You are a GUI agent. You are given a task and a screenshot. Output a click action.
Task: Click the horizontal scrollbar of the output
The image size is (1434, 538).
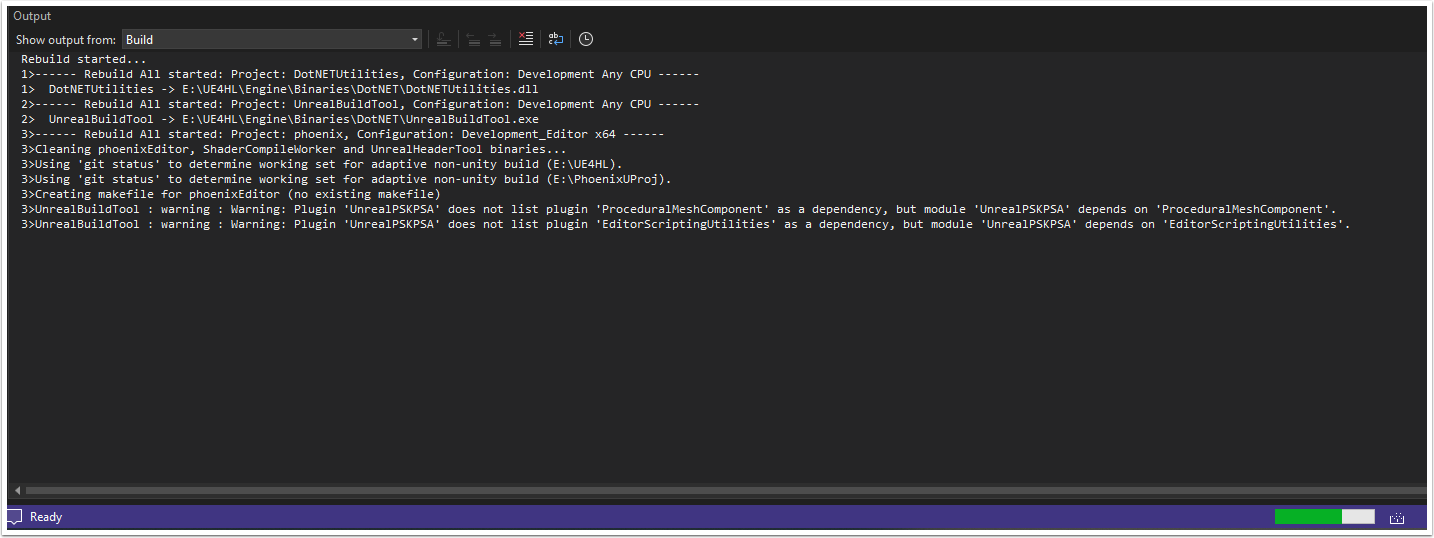725,491
